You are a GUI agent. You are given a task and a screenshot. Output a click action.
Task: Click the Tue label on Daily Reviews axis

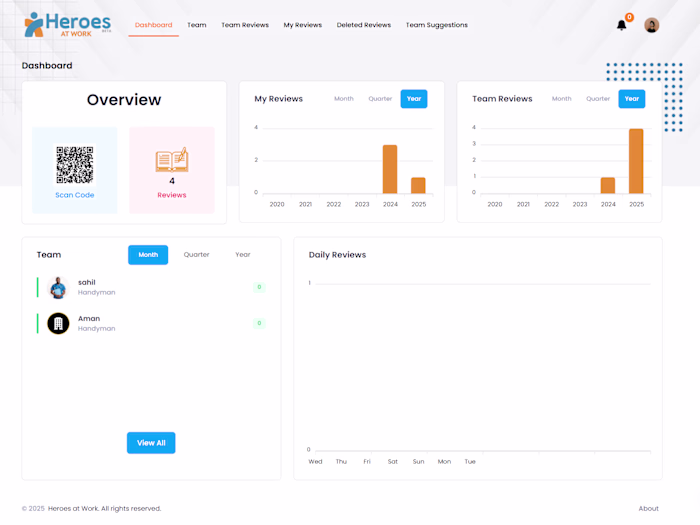[x=470, y=462]
